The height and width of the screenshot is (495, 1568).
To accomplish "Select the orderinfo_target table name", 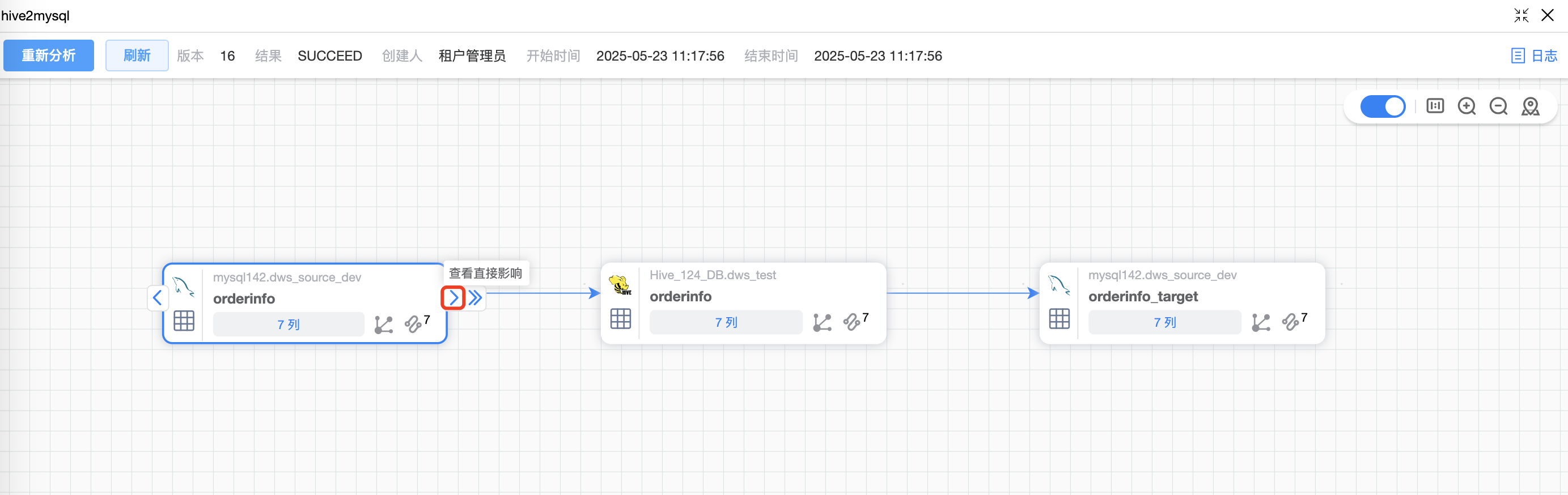I will [1142, 296].
